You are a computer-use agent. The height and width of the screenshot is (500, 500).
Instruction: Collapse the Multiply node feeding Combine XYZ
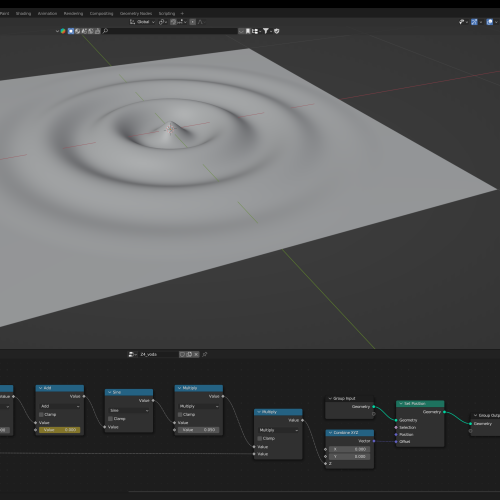tap(259, 412)
